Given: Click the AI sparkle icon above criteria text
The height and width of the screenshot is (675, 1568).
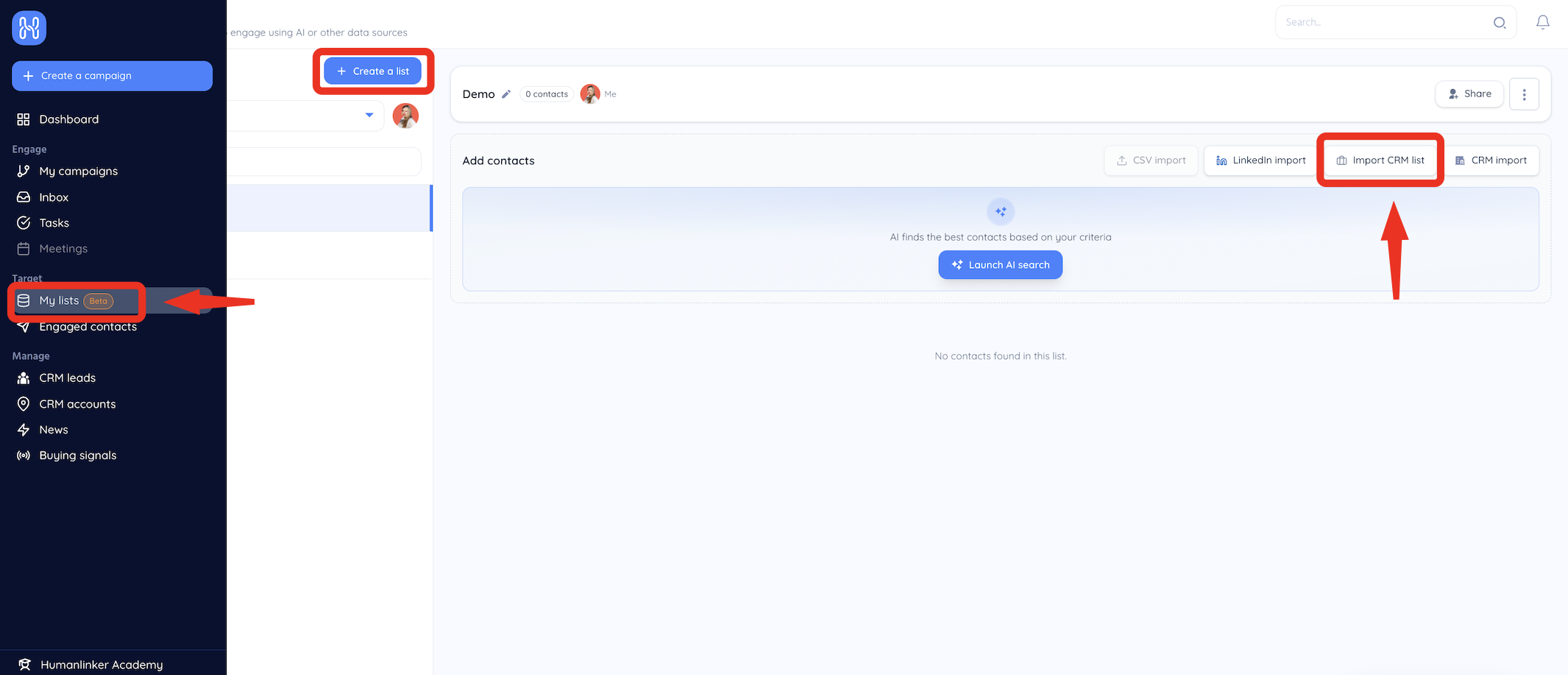Looking at the screenshot, I should tap(1001, 212).
